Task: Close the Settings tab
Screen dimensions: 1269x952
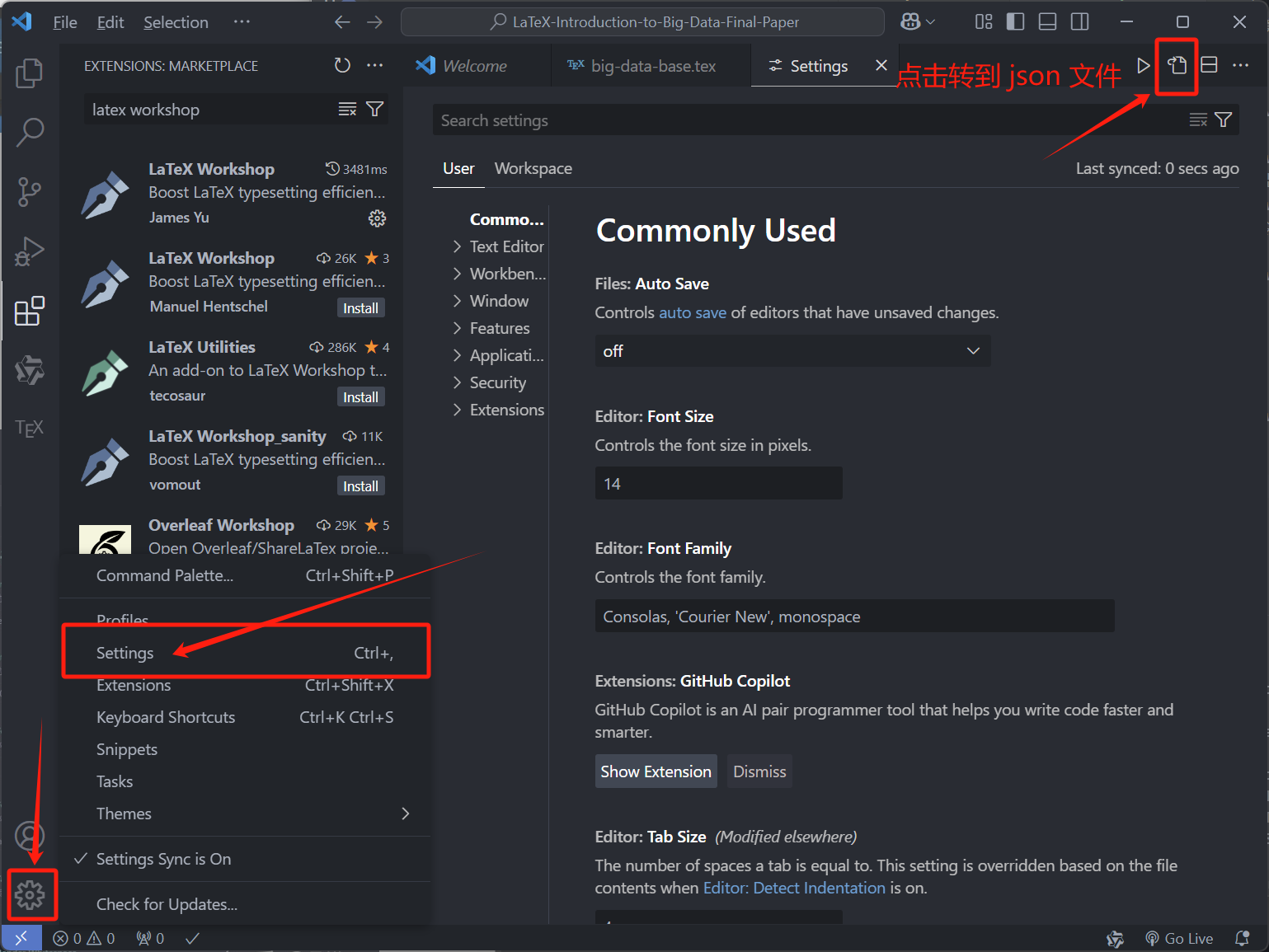Action: (x=881, y=65)
